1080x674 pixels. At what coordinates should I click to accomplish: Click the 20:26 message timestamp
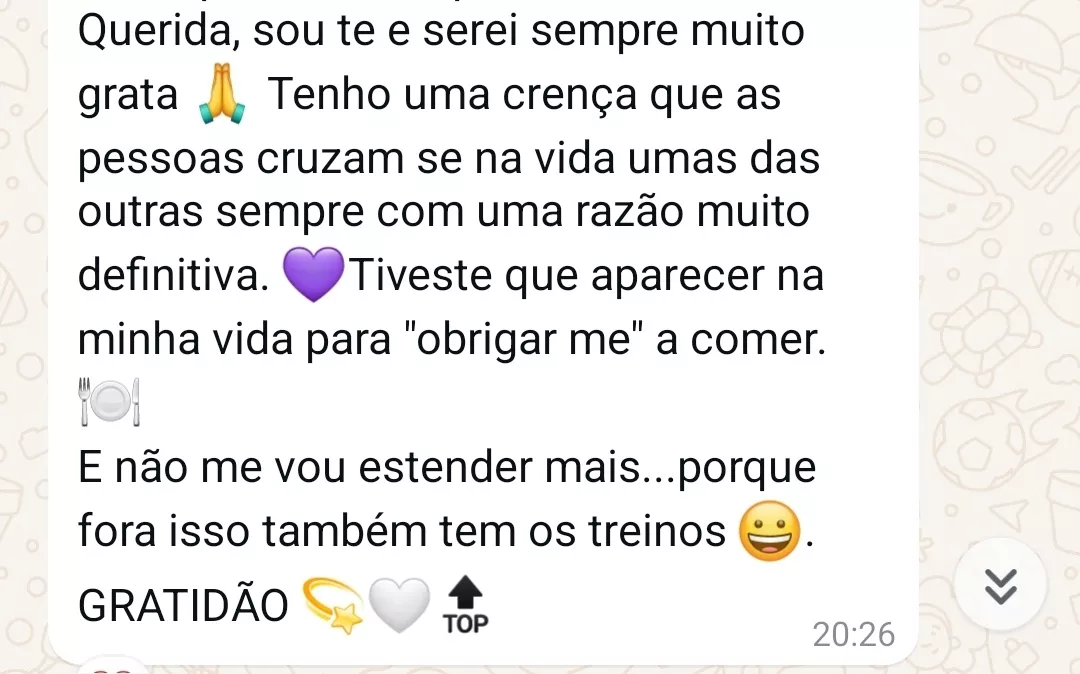[853, 634]
